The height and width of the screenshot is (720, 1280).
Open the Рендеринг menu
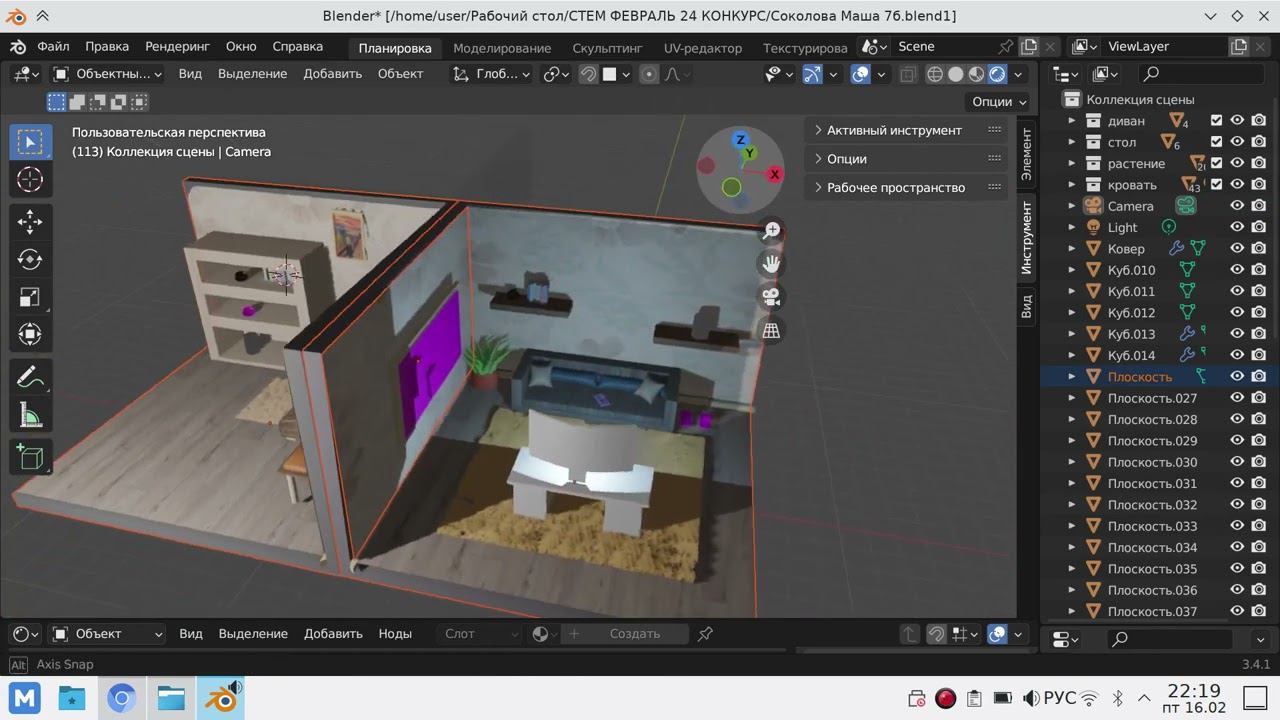(x=177, y=47)
